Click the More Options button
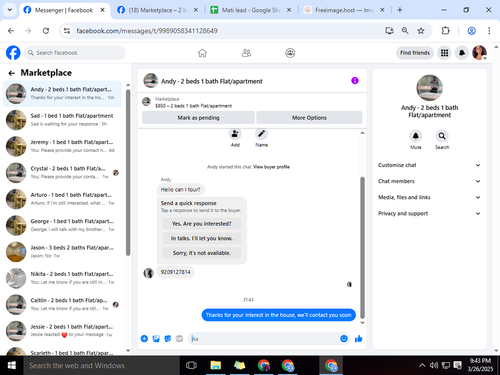 (309, 118)
